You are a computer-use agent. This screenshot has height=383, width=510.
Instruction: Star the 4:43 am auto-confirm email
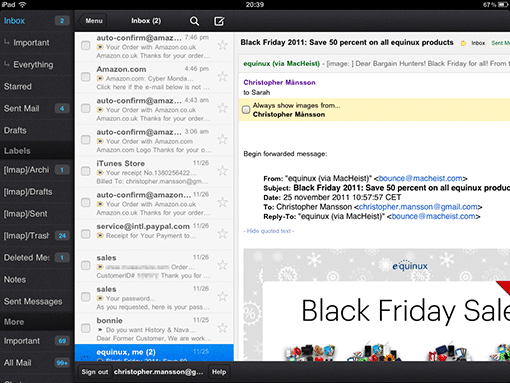[222, 108]
